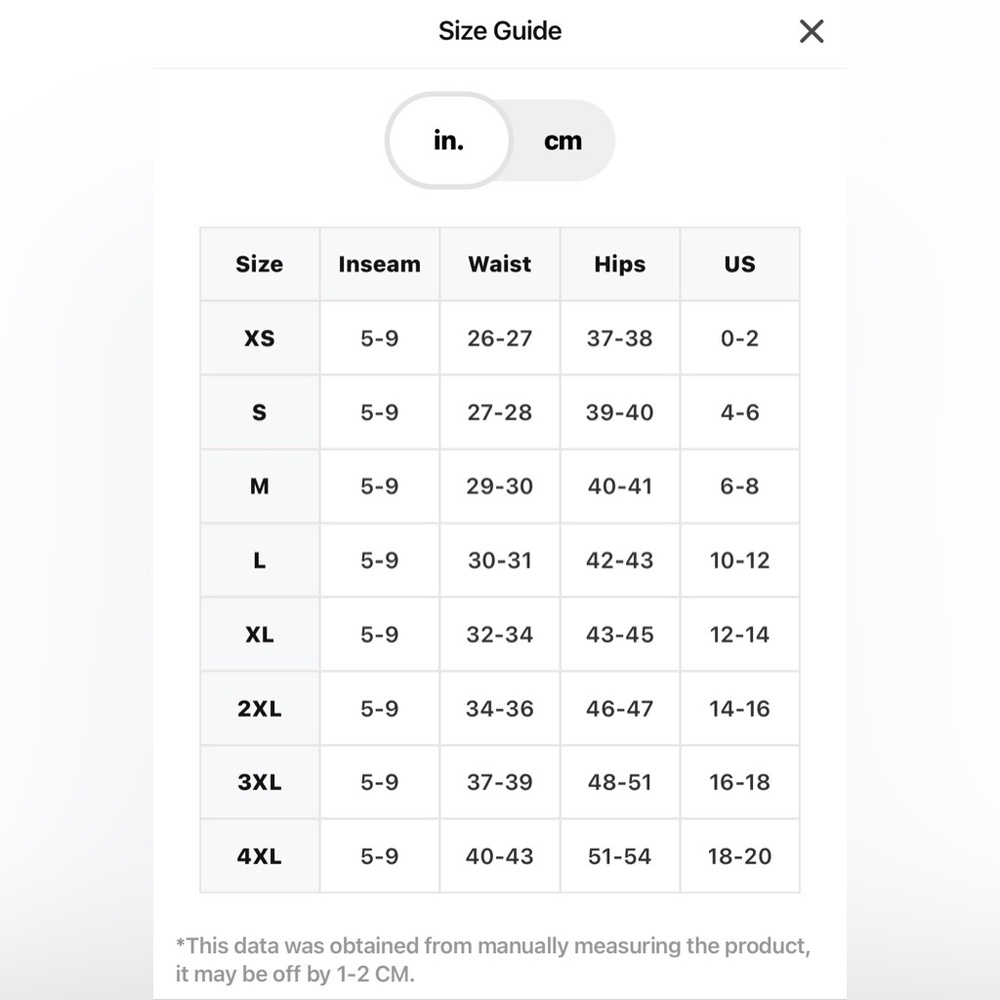This screenshot has width=1000, height=1000.
Task: Click the Waist column header
Action: (x=500, y=264)
